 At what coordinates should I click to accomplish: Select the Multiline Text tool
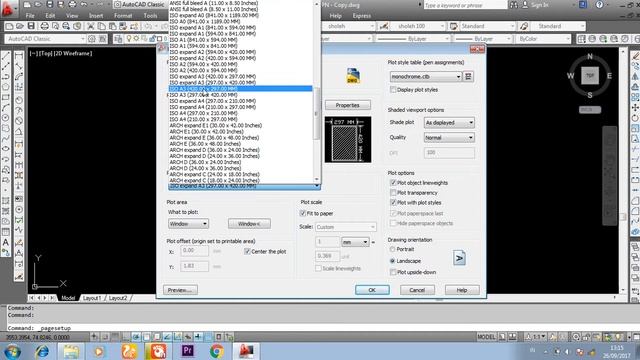click(x=6, y=243)
